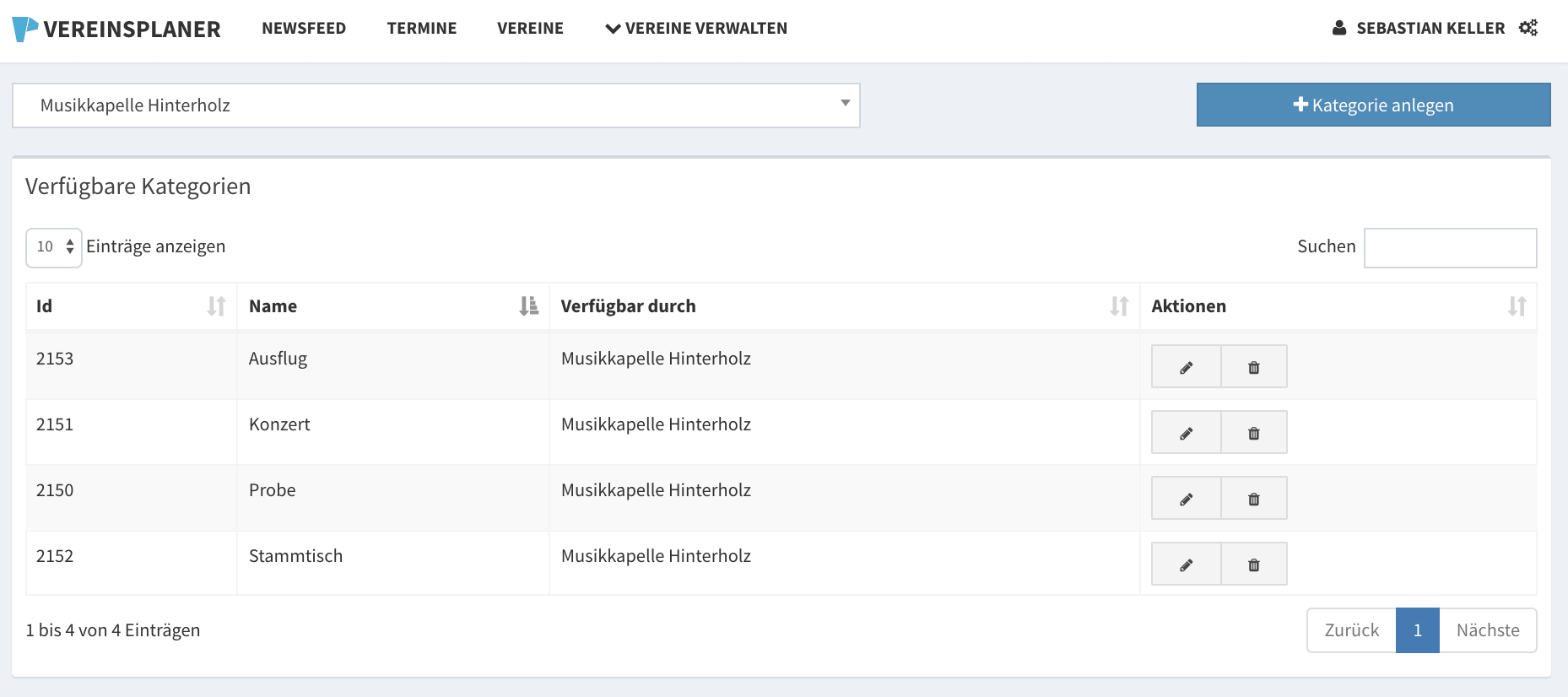Click the edit pencil for Ausflug category

(1186, 367)
